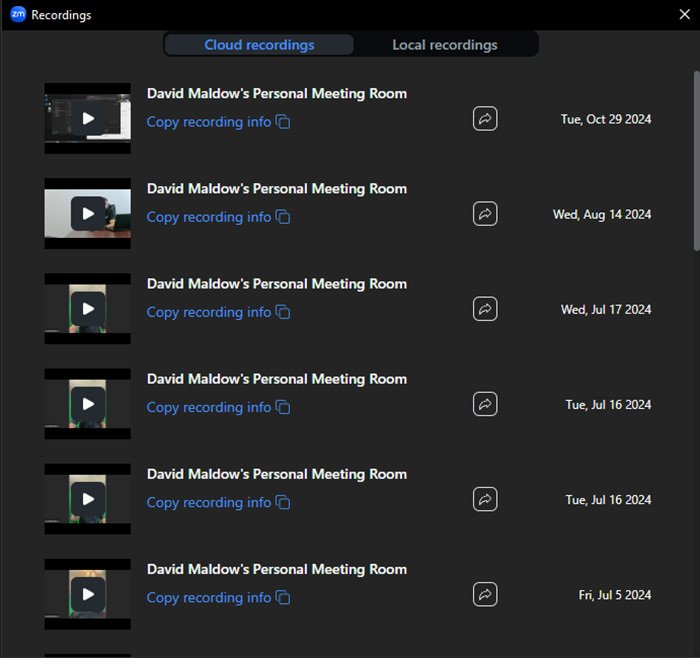Select the Cloud recordings tab
This screenshot has height=658, width=700.
coord(259,45)
